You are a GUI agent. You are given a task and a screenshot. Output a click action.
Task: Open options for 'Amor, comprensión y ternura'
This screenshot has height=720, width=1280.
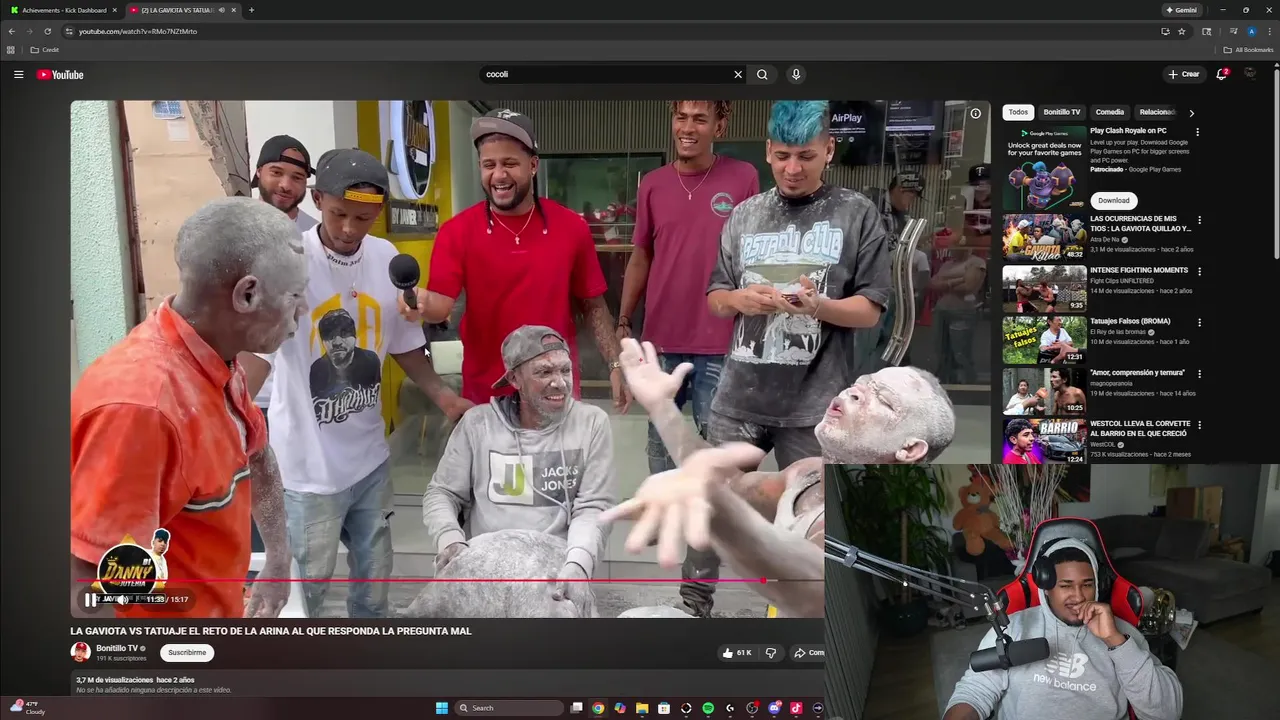(x=1199, y=374)
